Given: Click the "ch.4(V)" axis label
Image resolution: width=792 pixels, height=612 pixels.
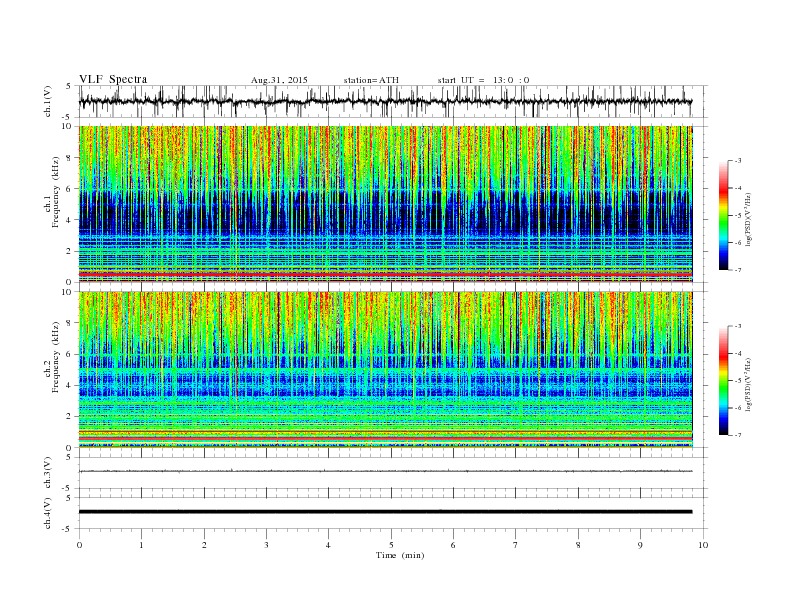Looking at the screenshot, I should pos(48,513).
